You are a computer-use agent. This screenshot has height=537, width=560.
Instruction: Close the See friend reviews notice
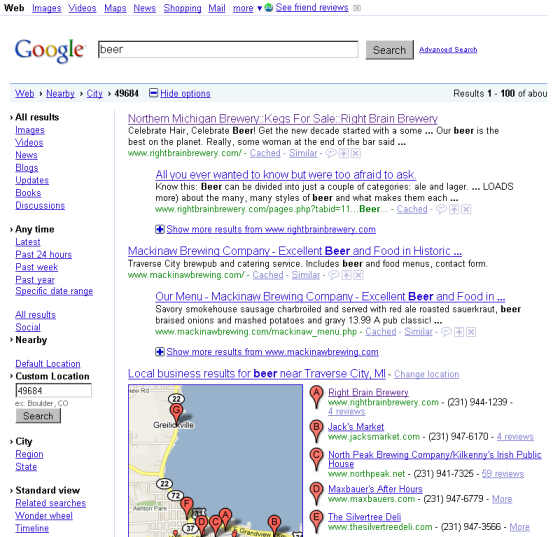click(x=356, y=8)
